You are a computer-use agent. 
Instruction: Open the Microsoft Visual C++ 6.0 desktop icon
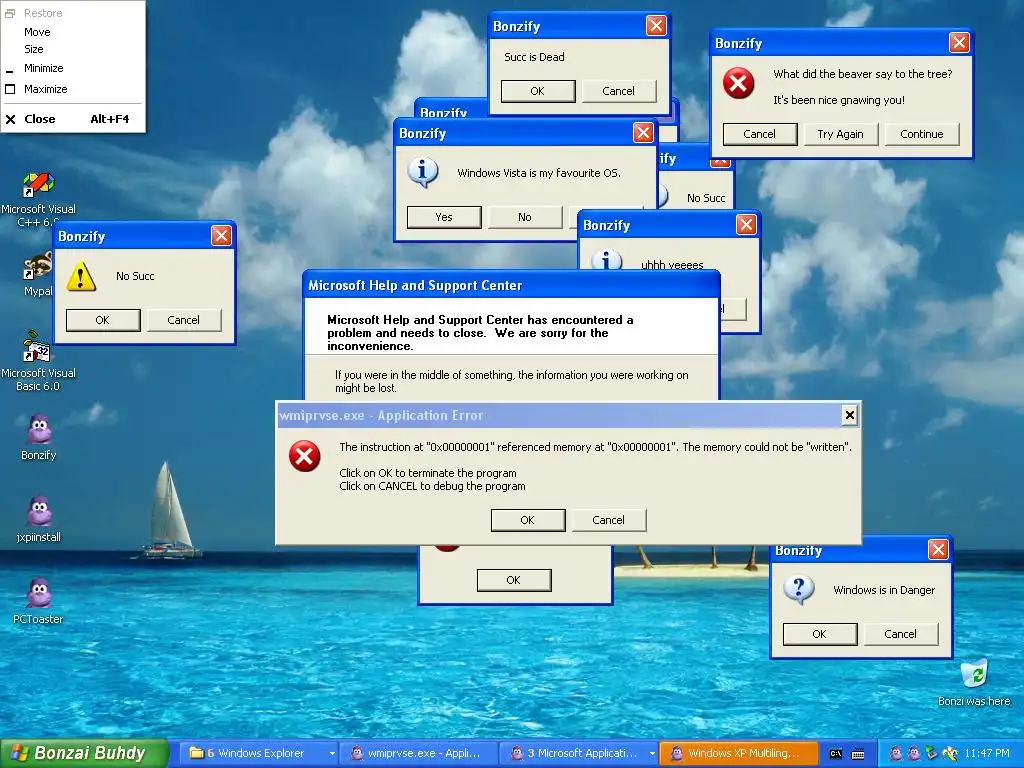(x=38, y=185)
